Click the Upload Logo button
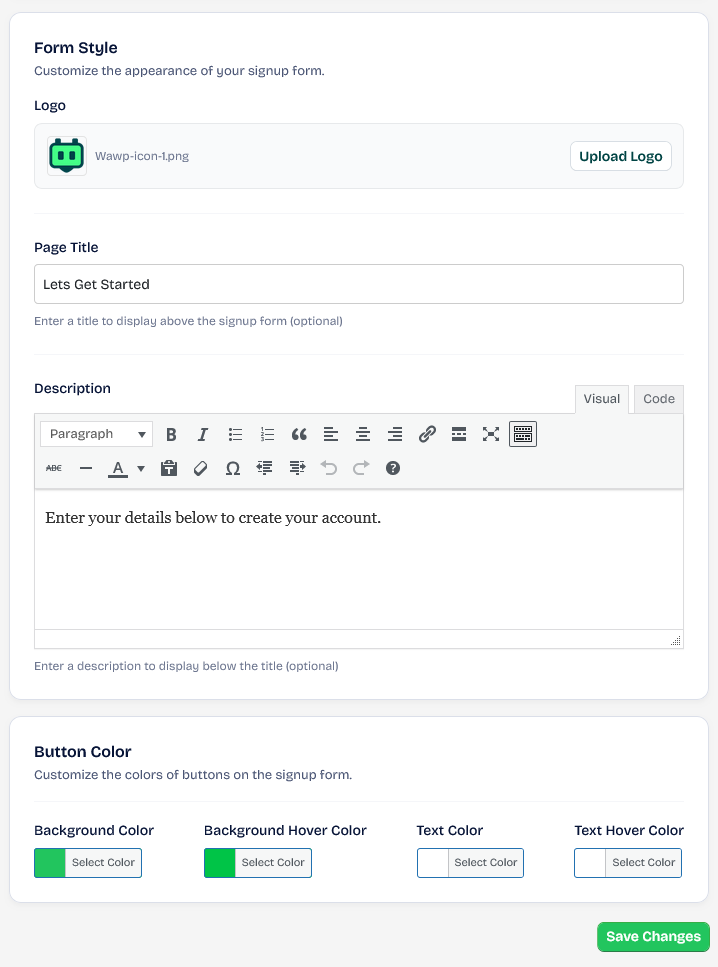This screenshot has height=967, width=718. click(620, 156)
